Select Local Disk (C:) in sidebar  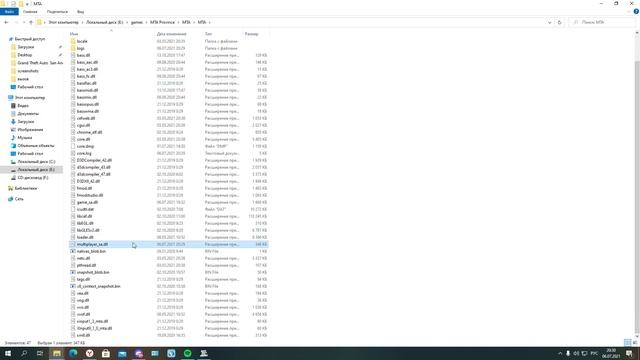pos(36,162)
